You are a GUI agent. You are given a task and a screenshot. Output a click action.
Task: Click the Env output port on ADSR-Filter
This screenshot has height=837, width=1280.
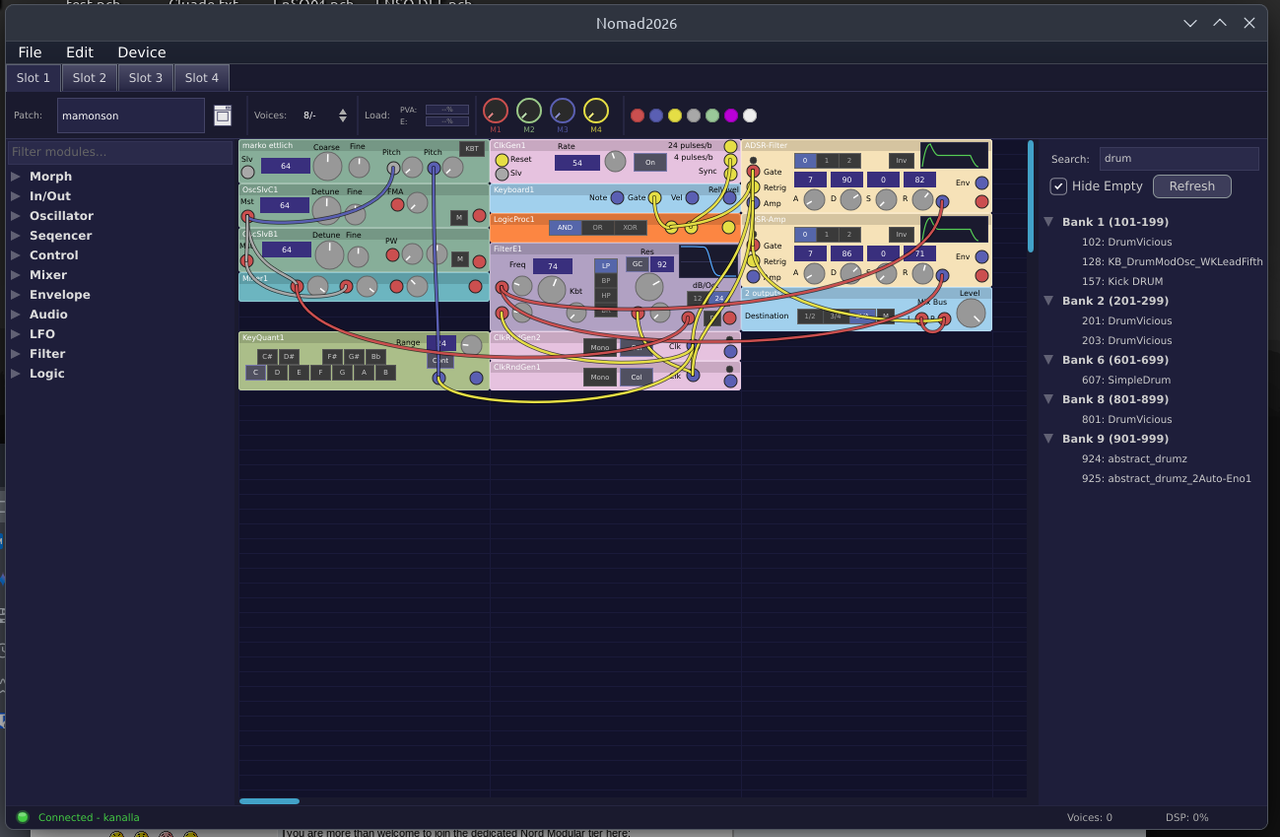click(x=982, y=183)
